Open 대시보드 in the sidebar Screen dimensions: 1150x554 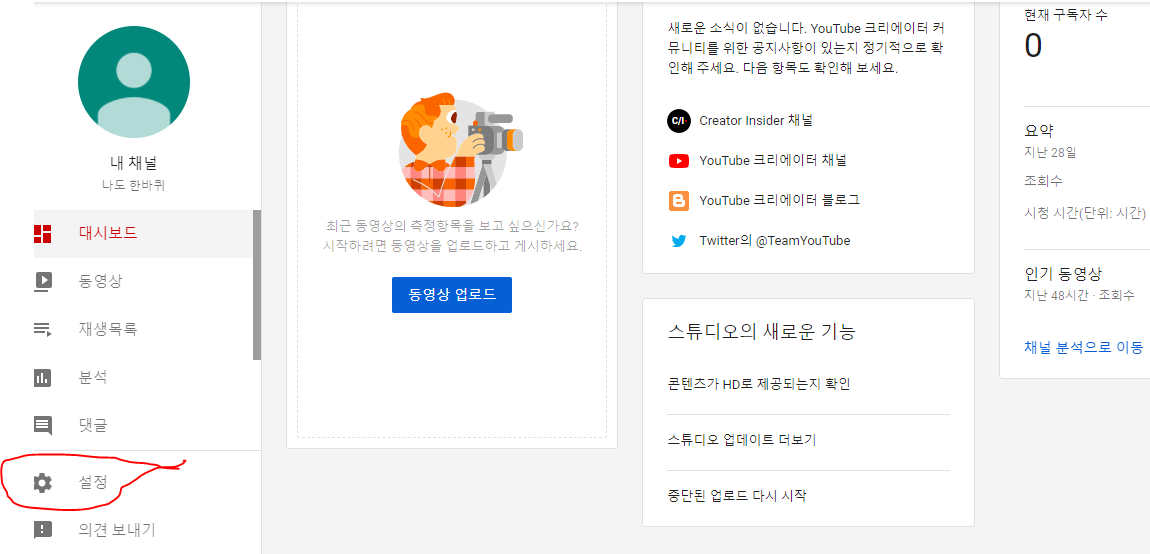coord(143,234)
